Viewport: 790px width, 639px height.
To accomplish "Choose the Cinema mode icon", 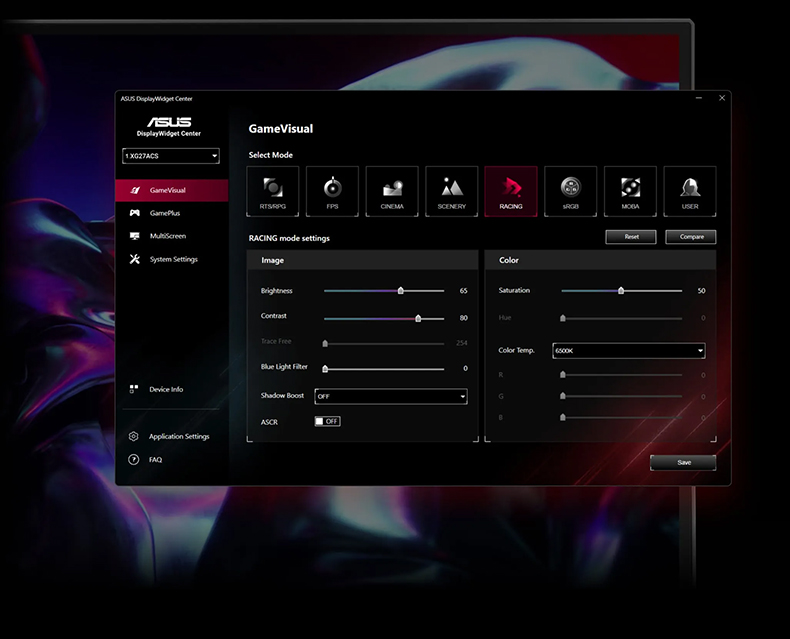I will (x=392, y=190).
